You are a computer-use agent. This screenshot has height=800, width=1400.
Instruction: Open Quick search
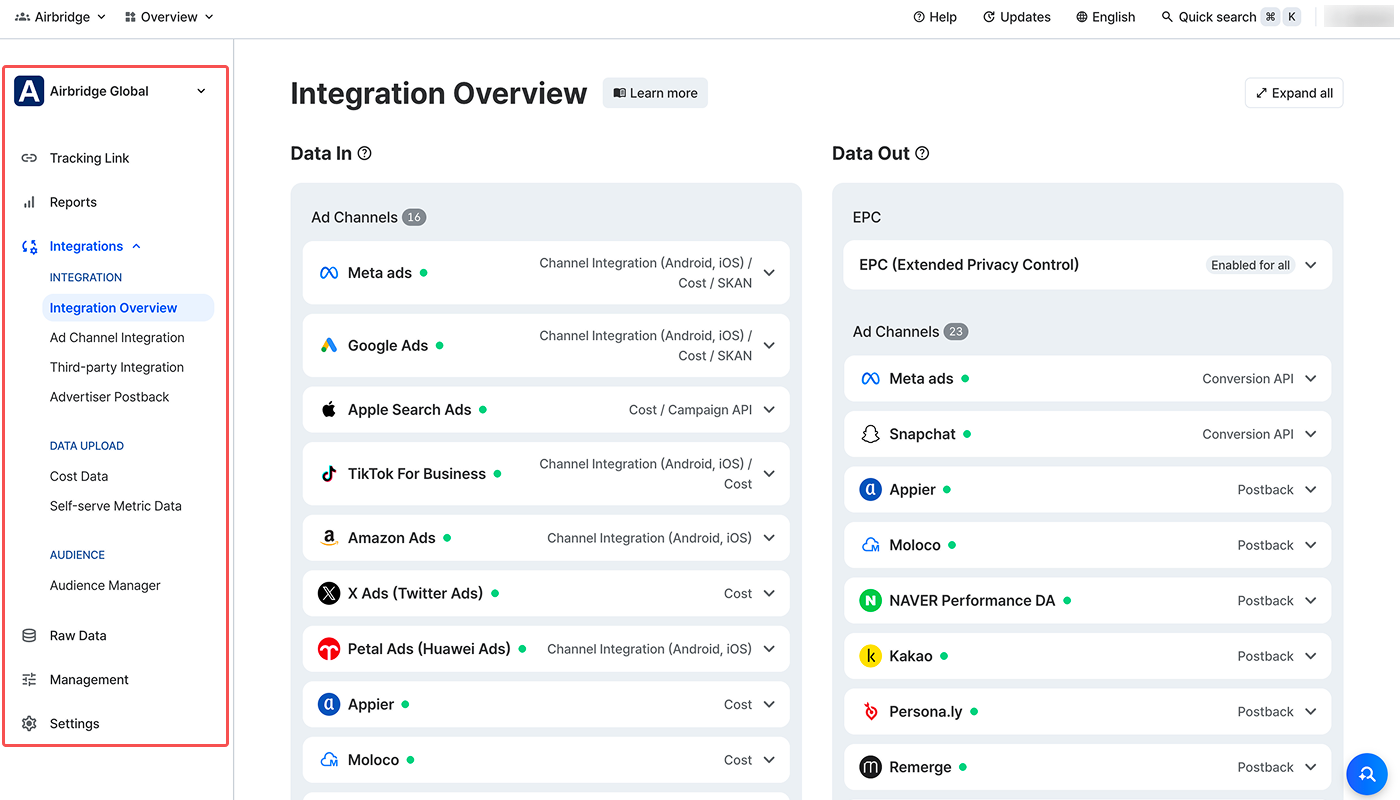click(x=1231, y=17)
